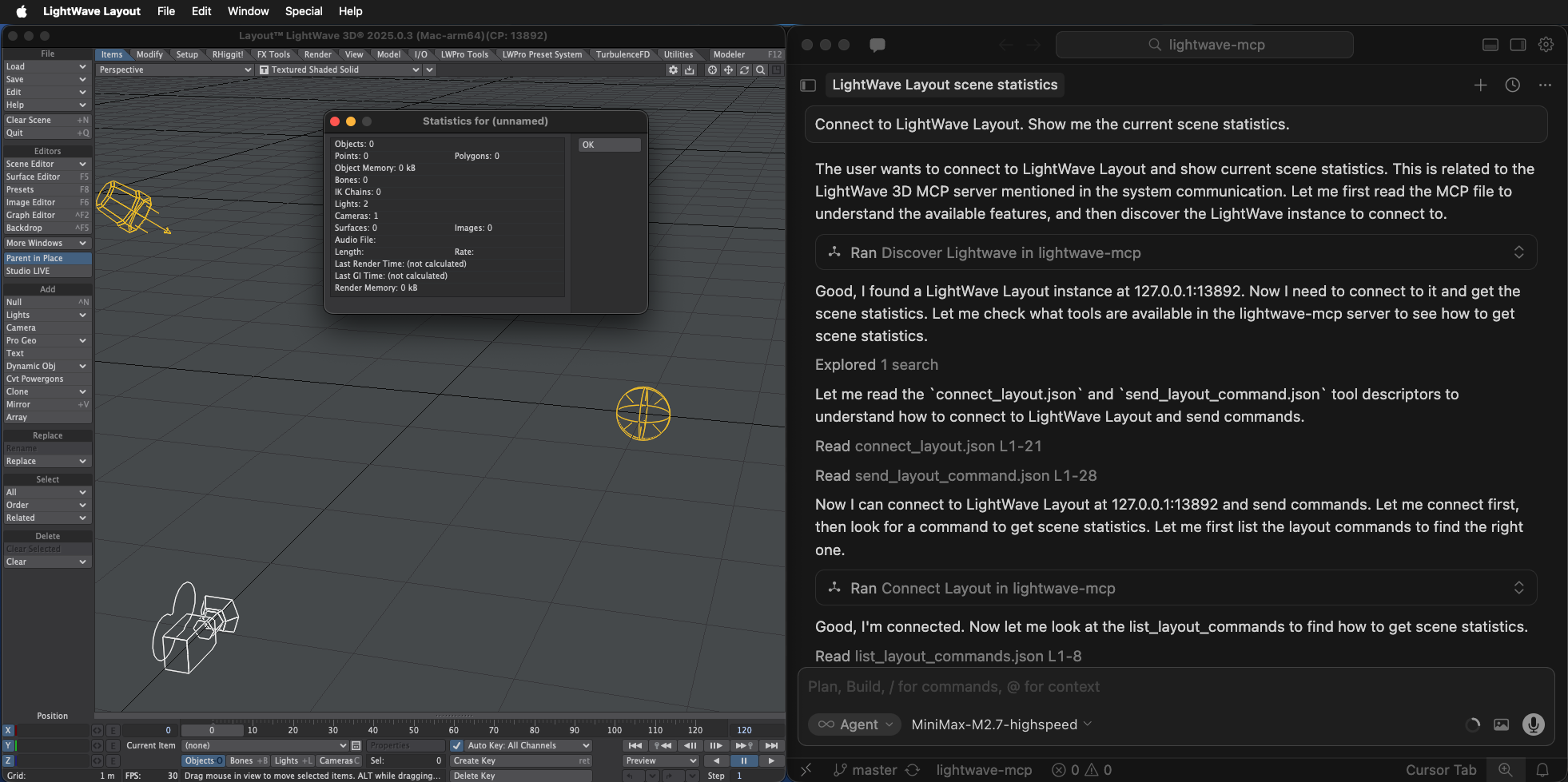
Task: Toggle right sidebar panel icon in Cursor
Action: [1518, 45]
